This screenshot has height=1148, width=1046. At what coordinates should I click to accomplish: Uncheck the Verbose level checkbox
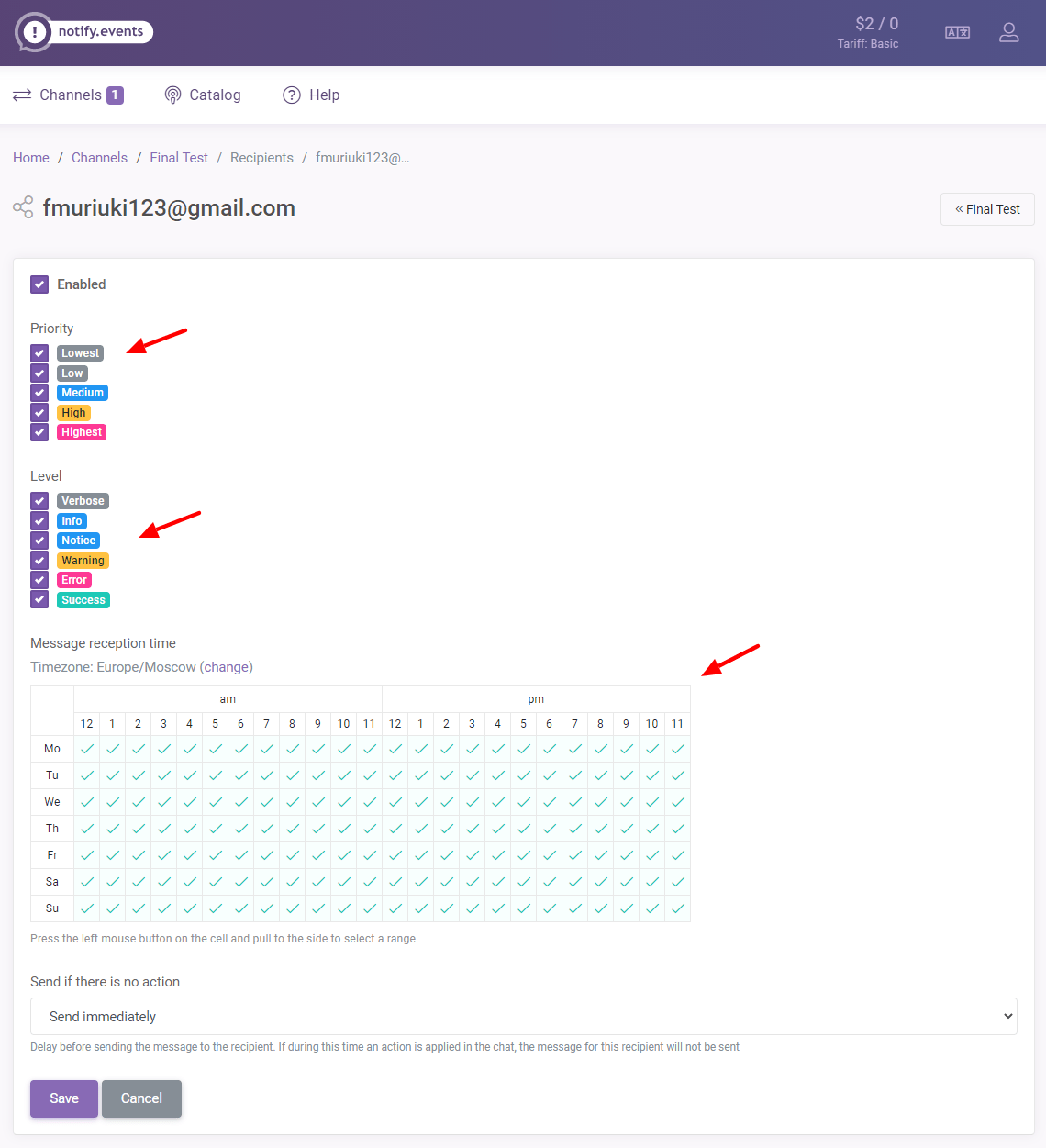(x=39, y=501)
